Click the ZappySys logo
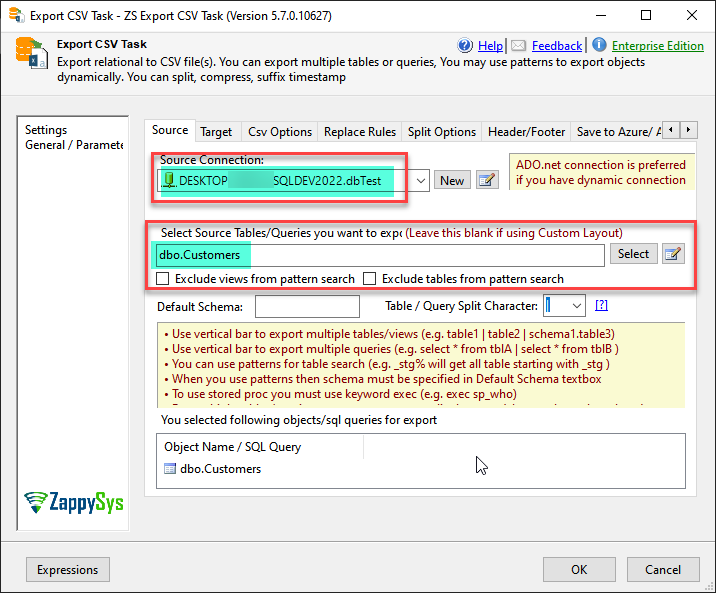 click(x=74, y=503)
